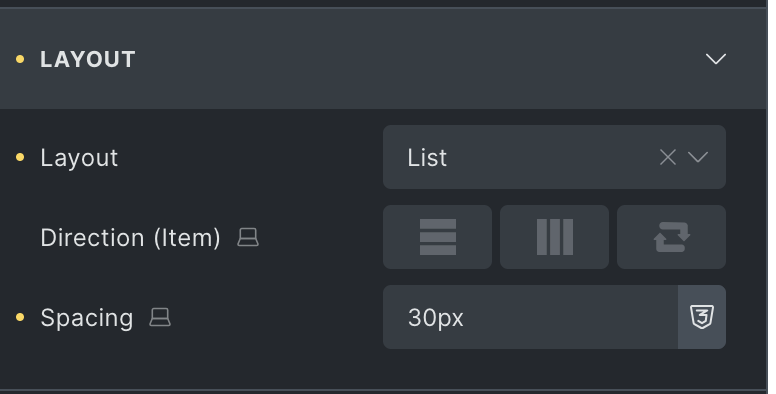Click the Direction (Item) label text
The height and width of the screenshot is (394, 776).
(x=130, y=238)
